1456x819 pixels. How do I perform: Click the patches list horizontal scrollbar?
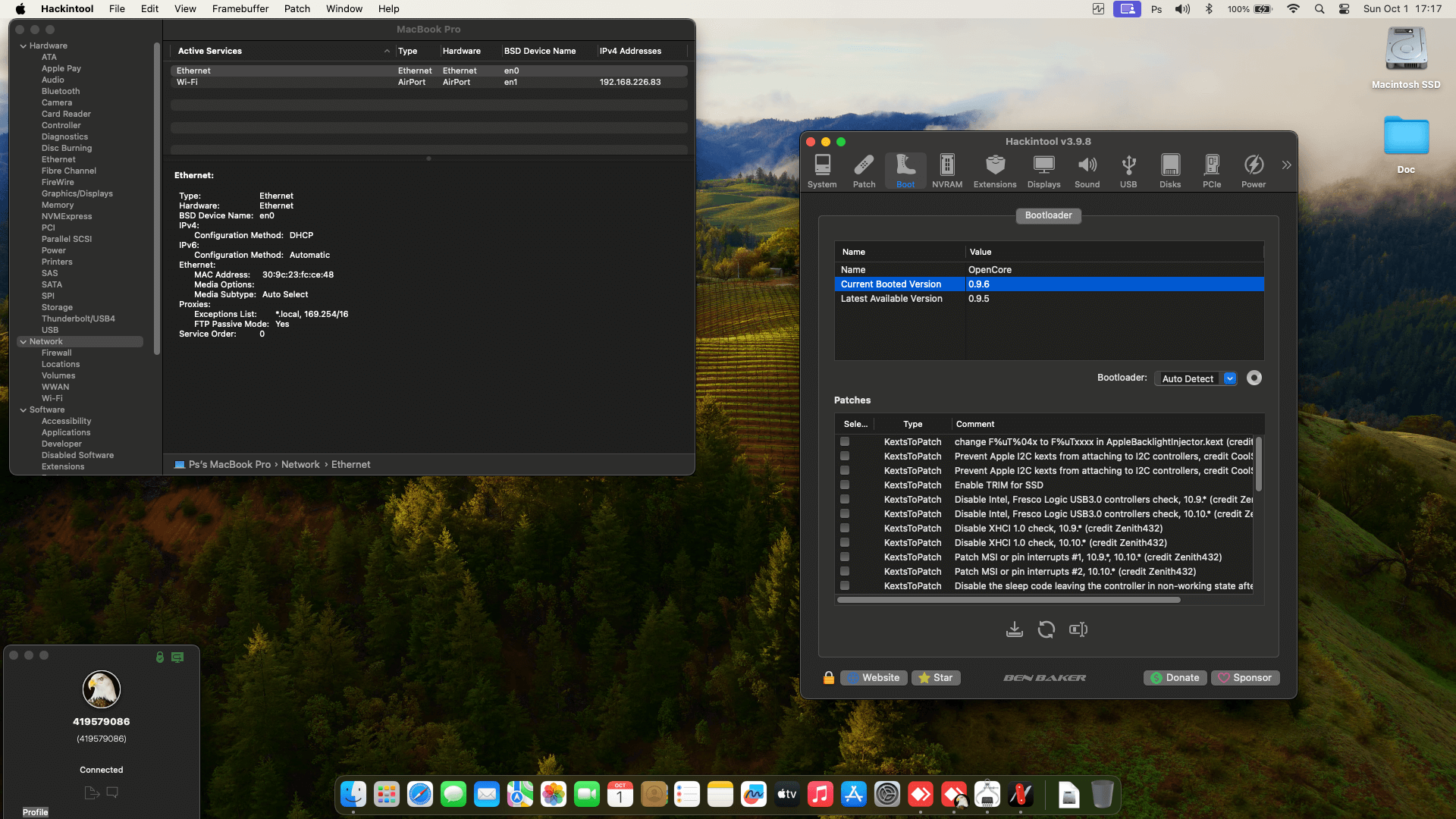pos(1009,600)
